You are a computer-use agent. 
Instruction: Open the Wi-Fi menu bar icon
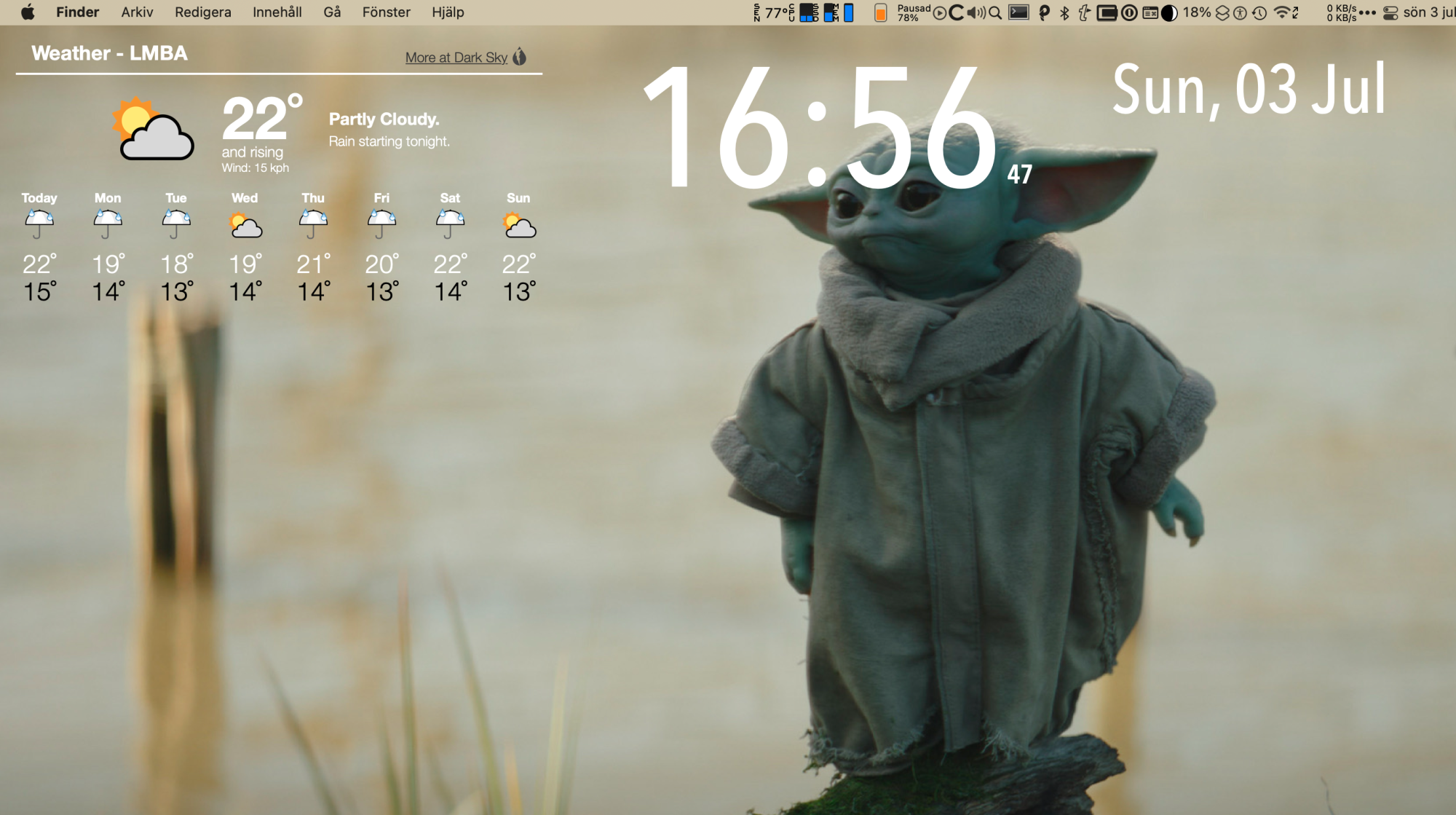1281,12
